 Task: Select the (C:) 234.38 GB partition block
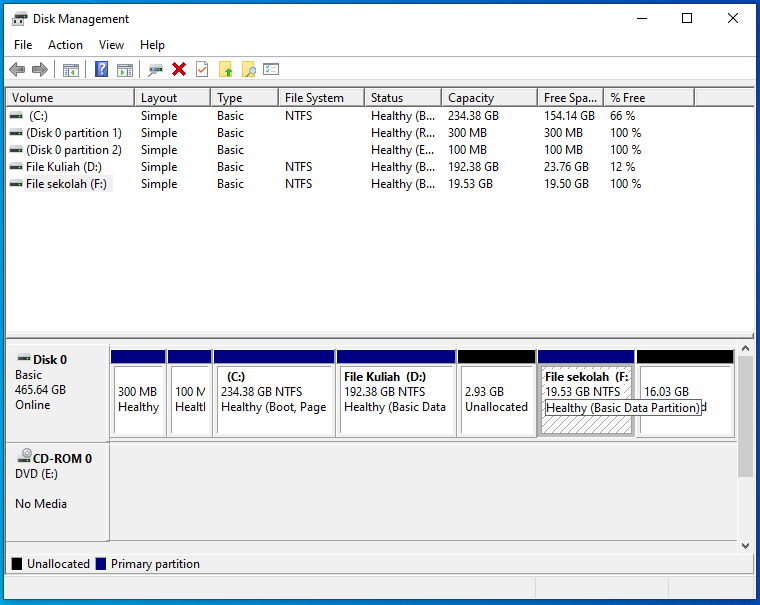click(273, 400)
